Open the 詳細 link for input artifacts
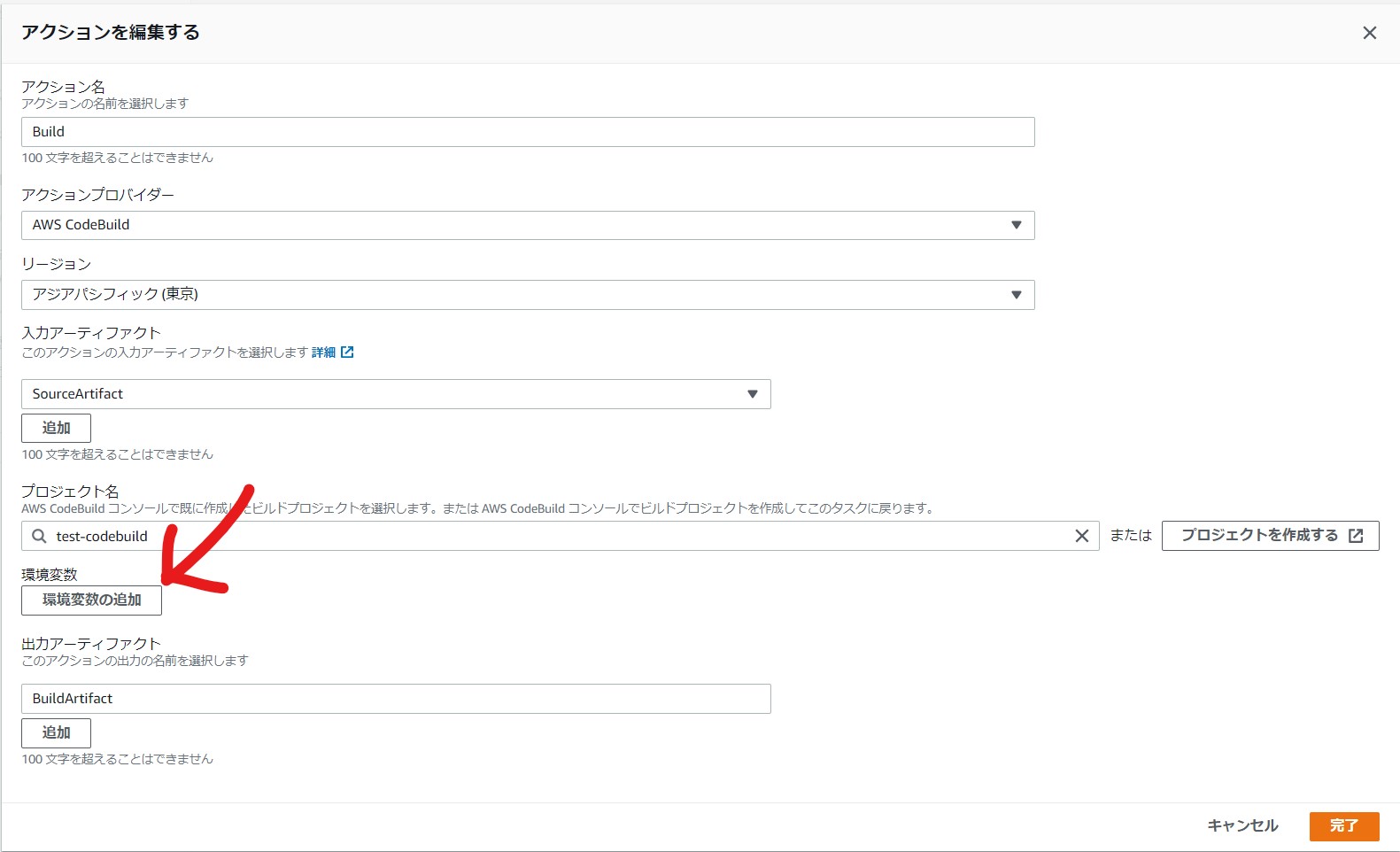The width and height of the screenshot is (1400, 852). pyautogui.click(x=323, y=352)
